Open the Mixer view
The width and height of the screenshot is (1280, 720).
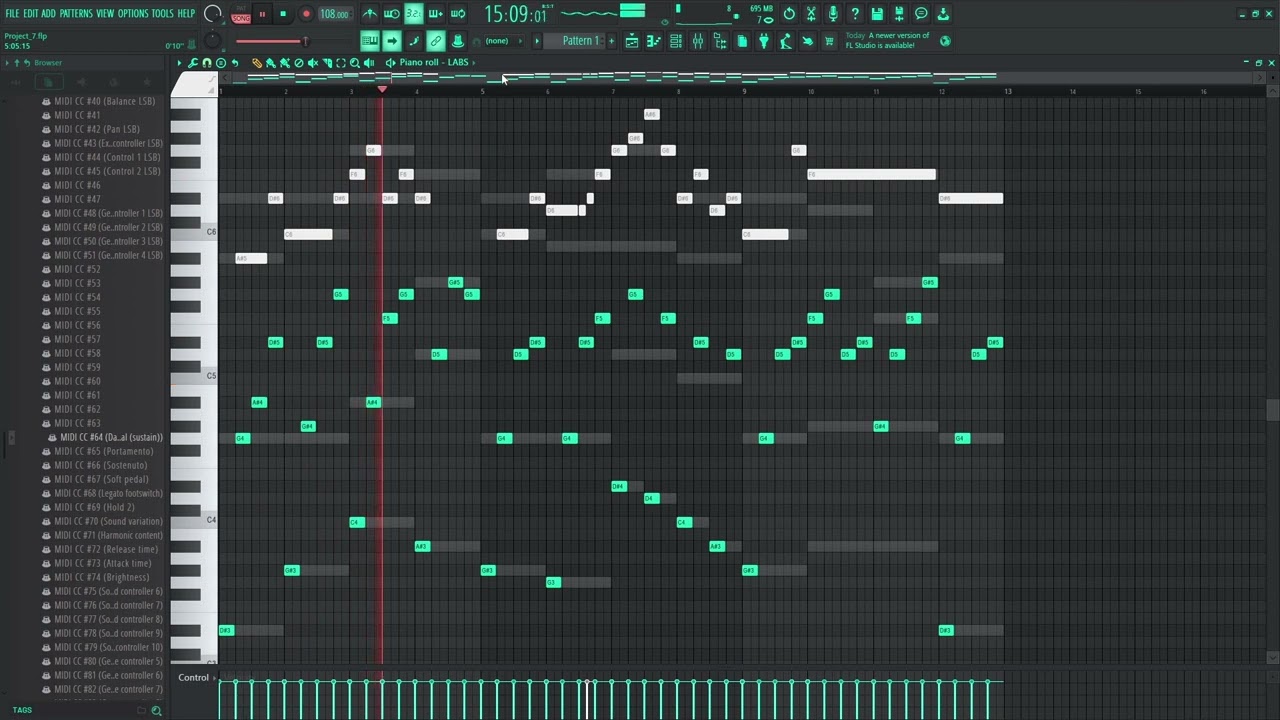click(x=698, y=41)
